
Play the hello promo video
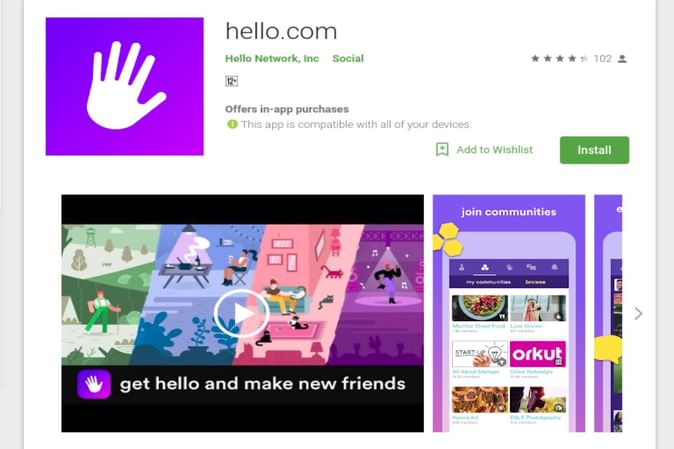242,313
